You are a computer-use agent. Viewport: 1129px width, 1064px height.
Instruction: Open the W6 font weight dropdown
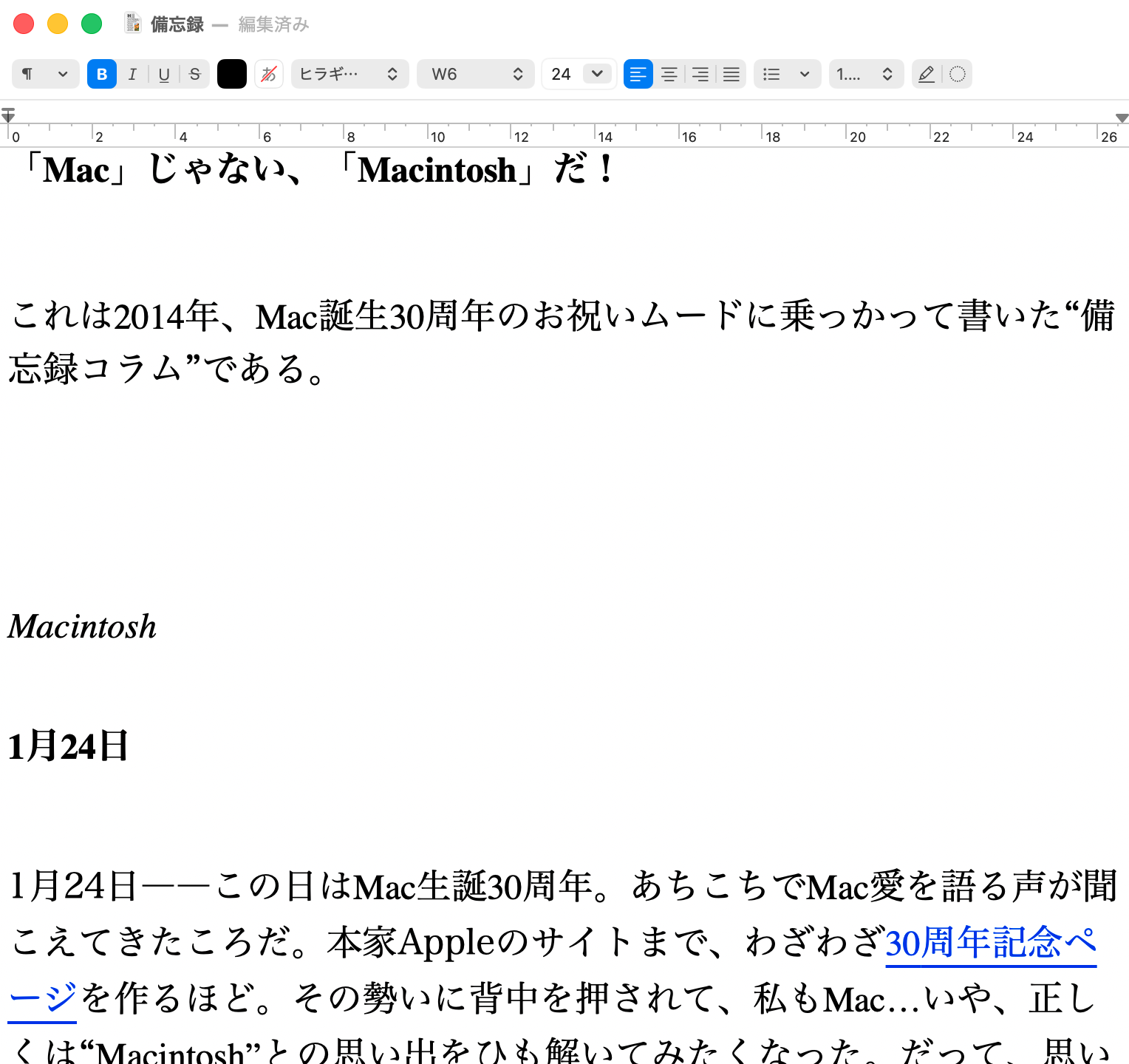coord(475,74)
